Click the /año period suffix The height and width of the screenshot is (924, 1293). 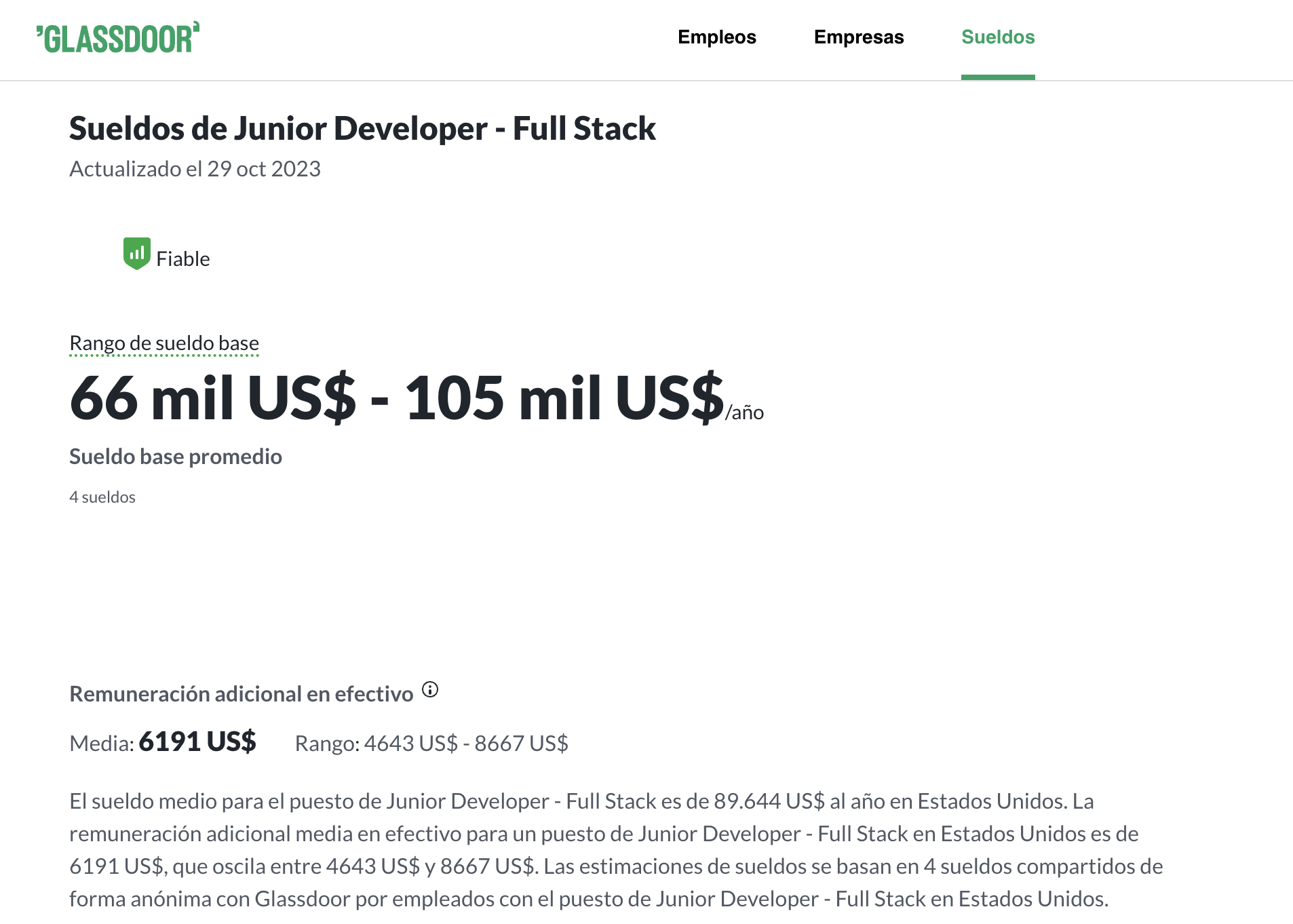[x=744, y=412]
